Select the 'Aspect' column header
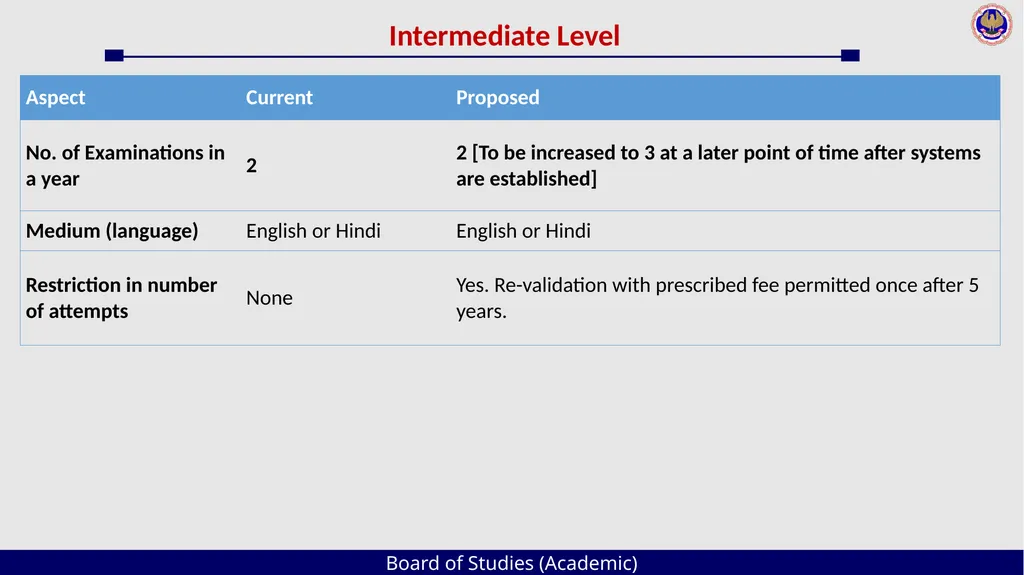1024x575 pixels. click(x=56, y=97)
